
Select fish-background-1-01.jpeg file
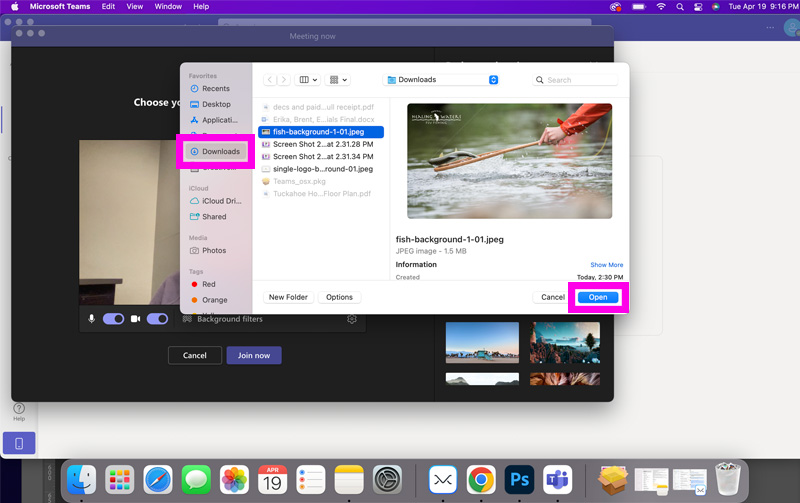coord(321,132)
